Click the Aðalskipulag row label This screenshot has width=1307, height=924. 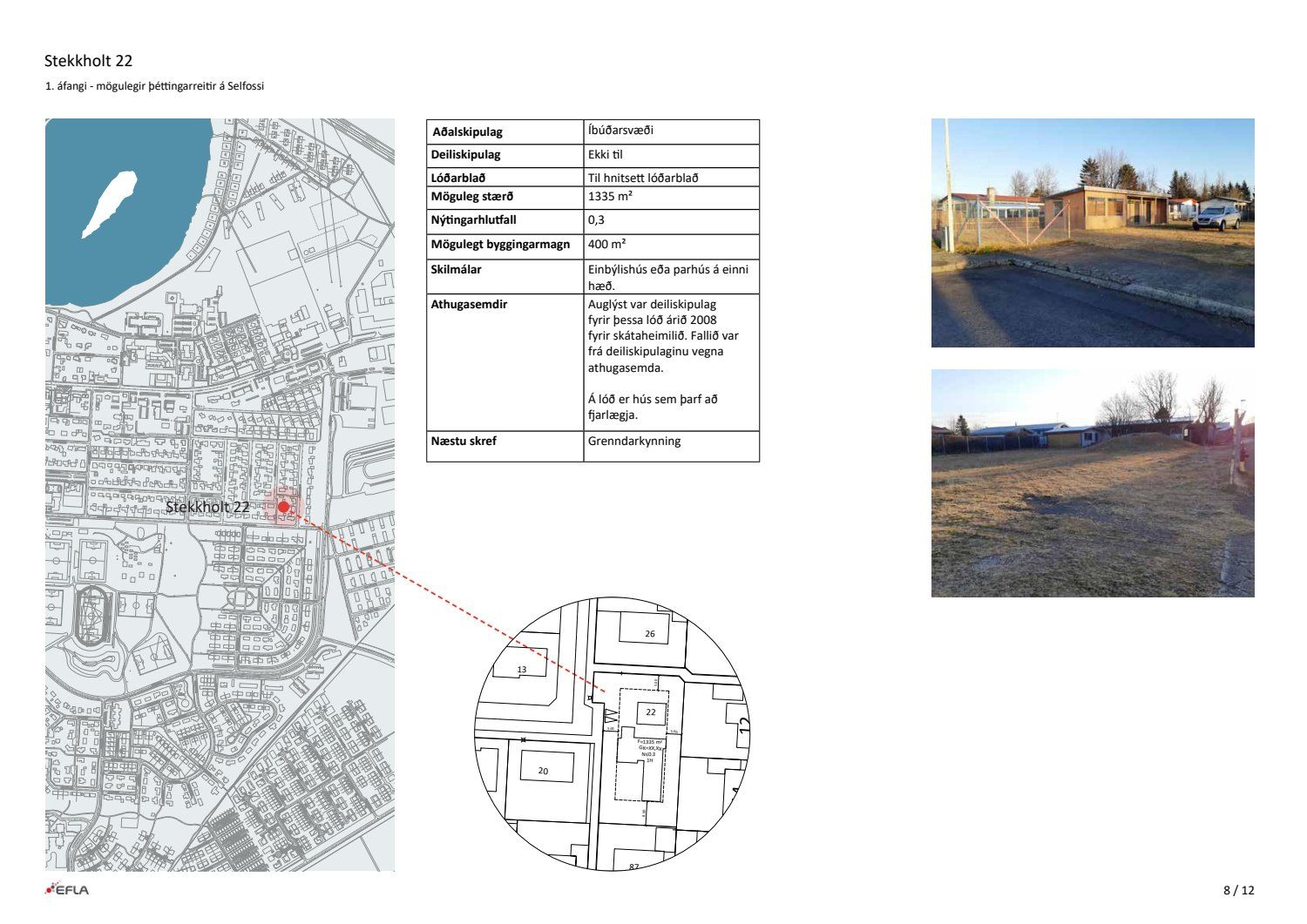tap(467, 132)
